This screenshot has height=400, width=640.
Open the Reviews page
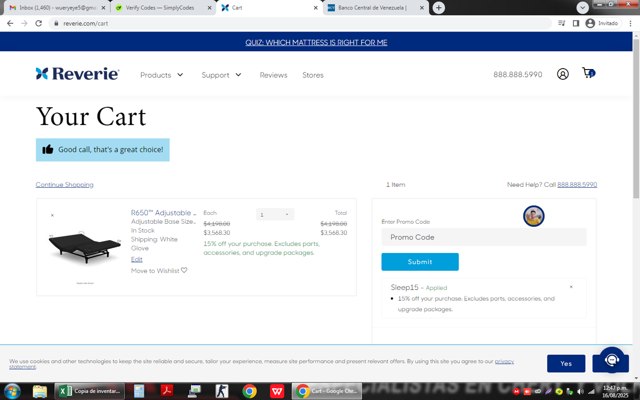tap(273, 75)
